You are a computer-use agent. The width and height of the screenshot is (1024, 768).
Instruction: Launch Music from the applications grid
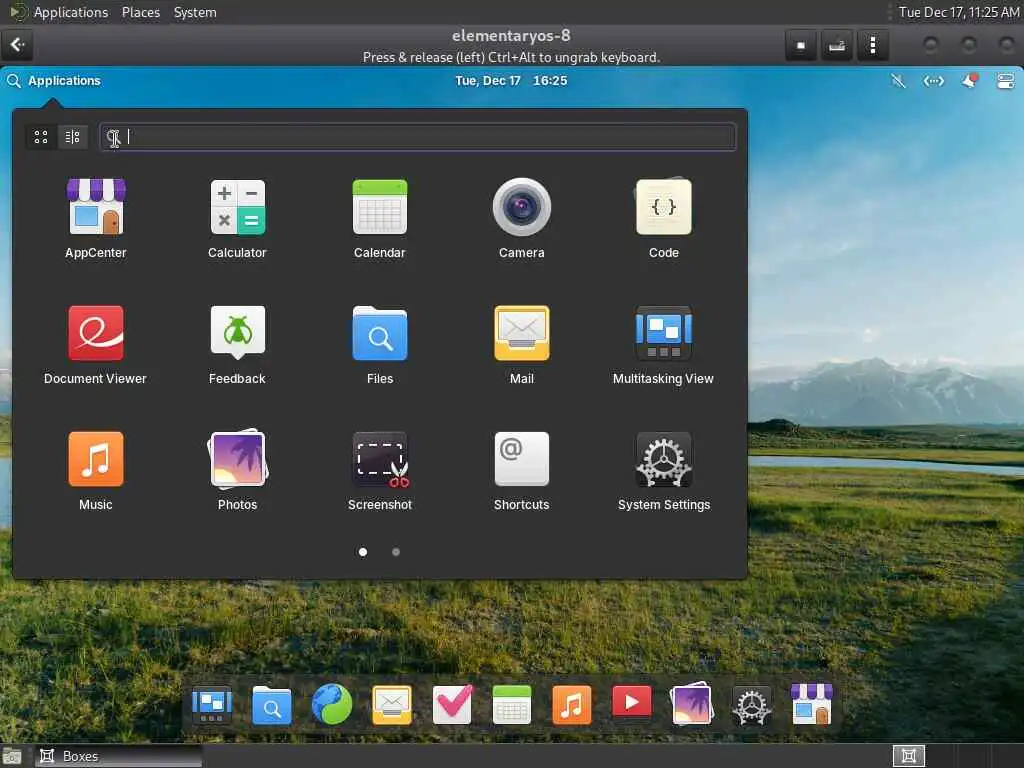(x=96, y=471)
